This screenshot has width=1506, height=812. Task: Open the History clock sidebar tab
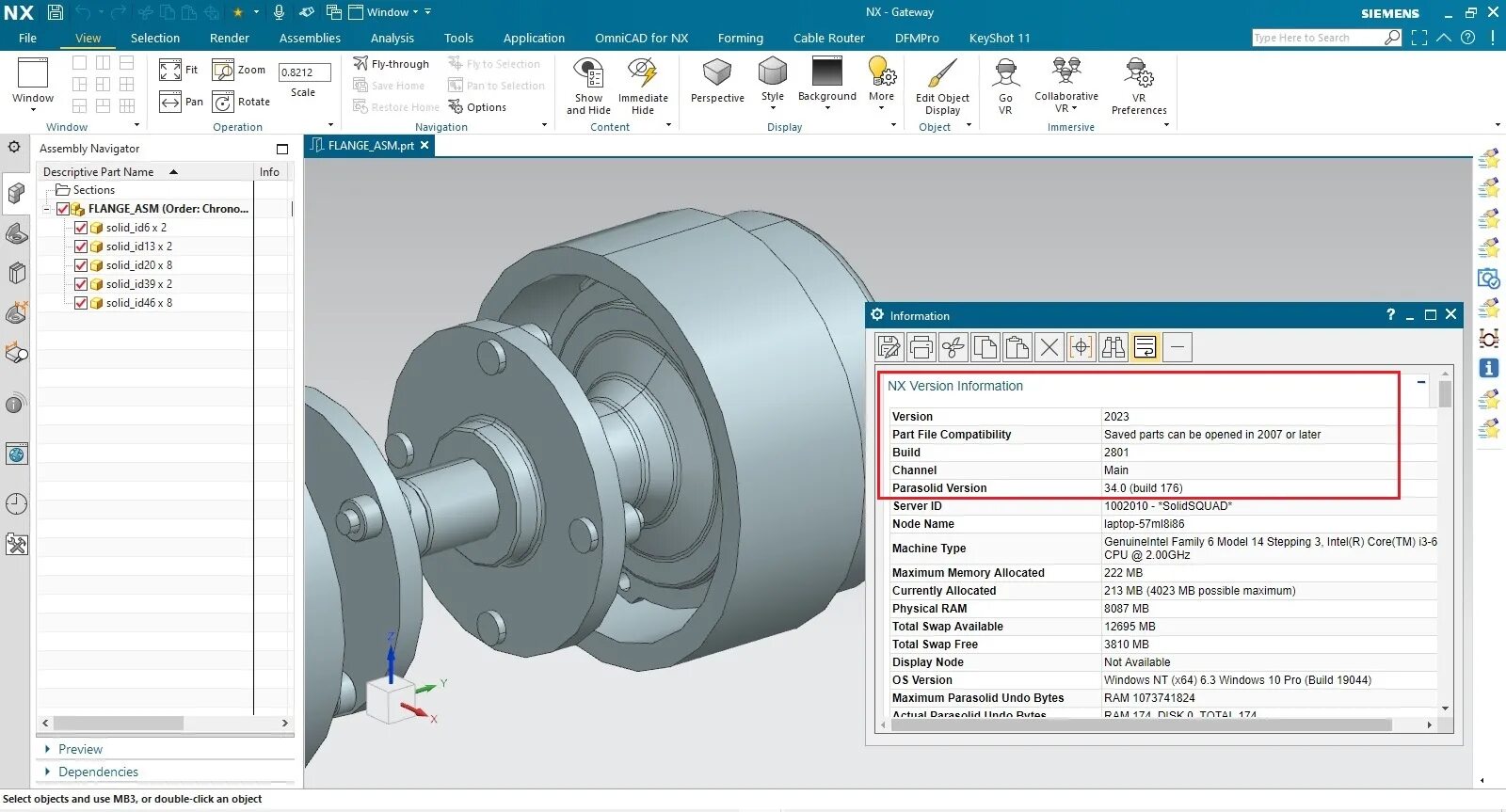coord(16,503)
